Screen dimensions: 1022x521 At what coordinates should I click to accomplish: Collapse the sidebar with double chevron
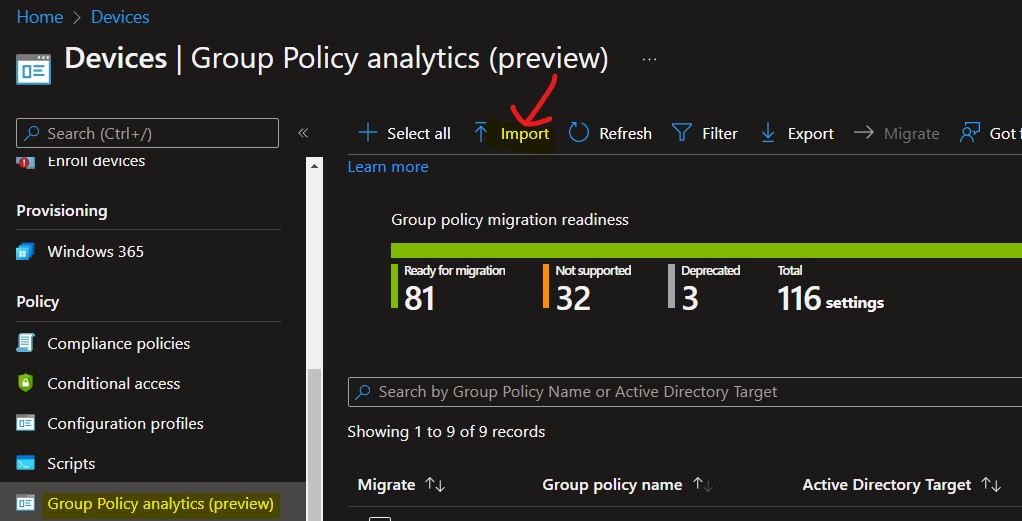tap(303, 133)
